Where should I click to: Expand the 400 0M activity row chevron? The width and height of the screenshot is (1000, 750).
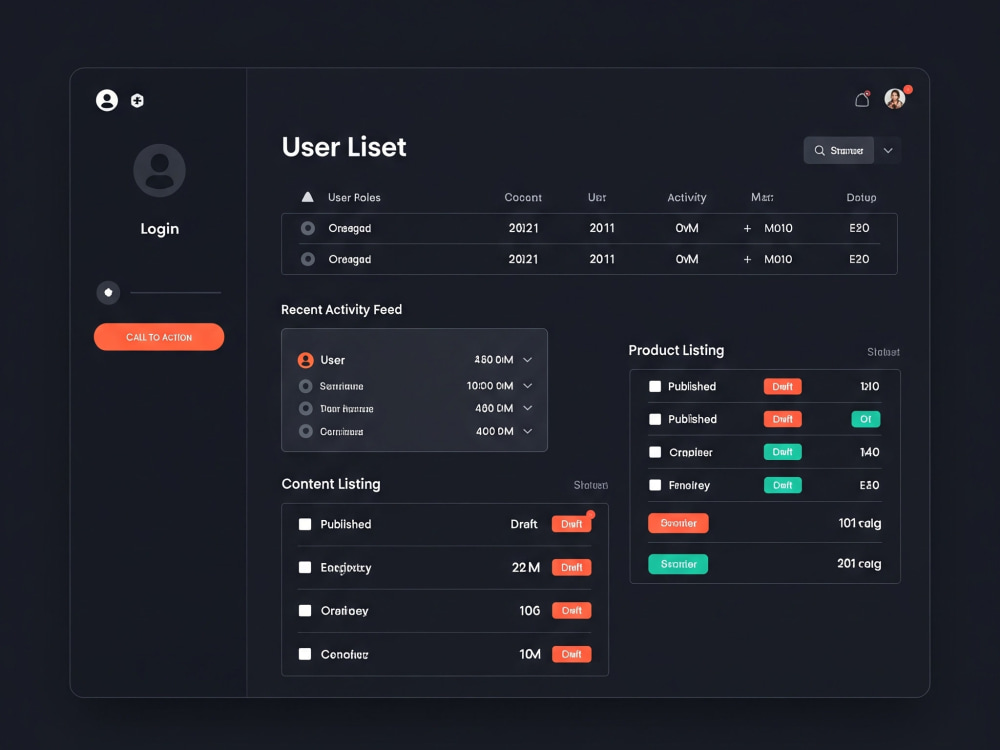[x=527, y=431]
